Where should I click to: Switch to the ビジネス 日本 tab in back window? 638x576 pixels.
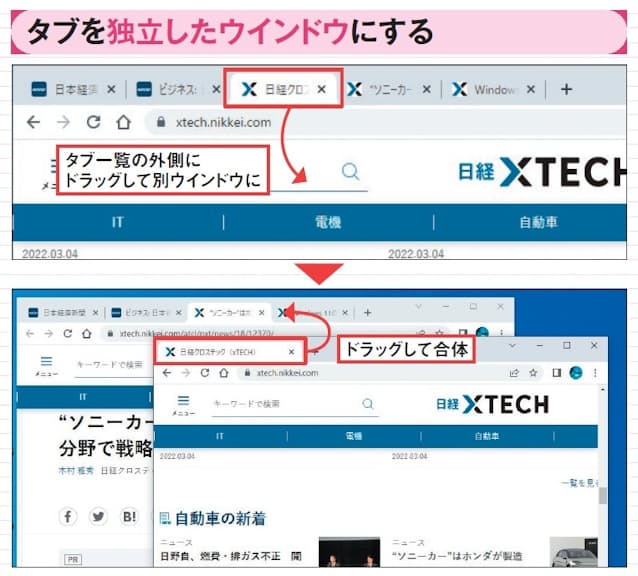(144, 312)
